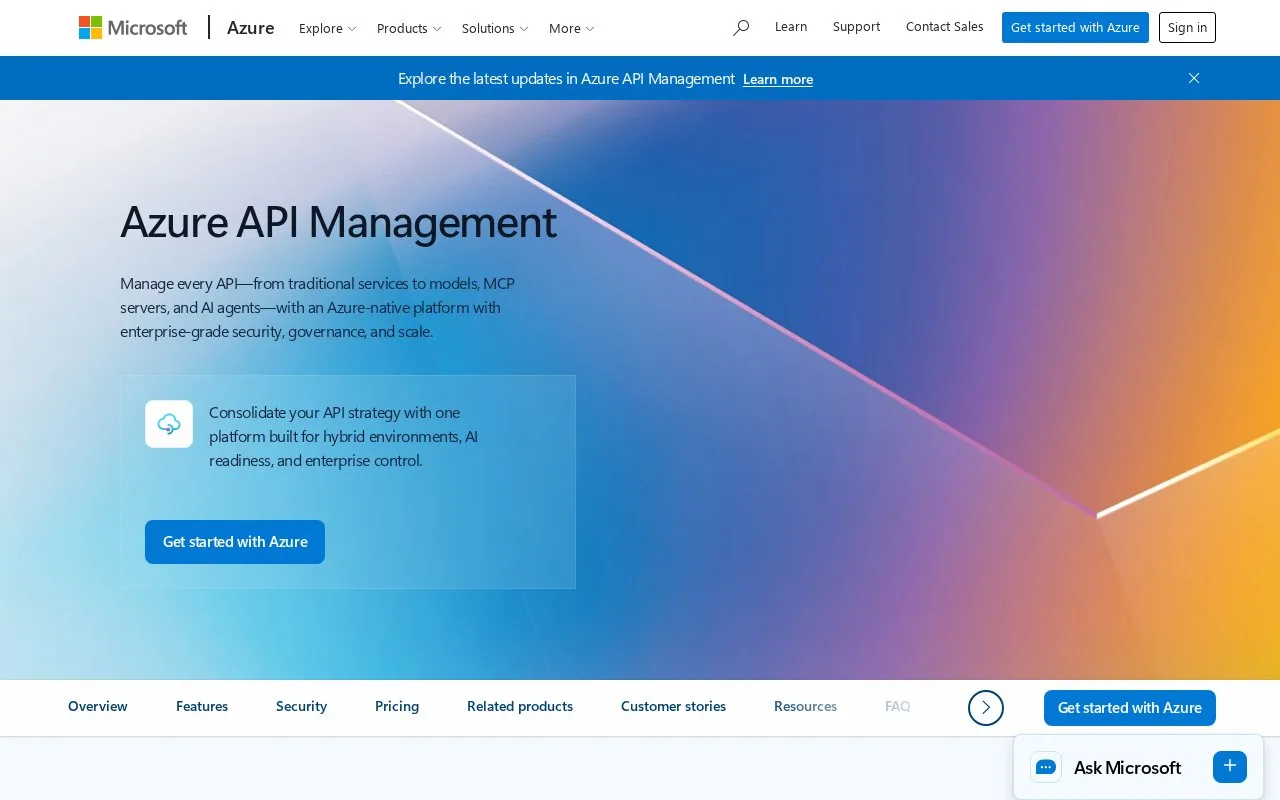Click the Ask Microsoft chat bubble icon
The image size is (1280, 800).
(1046, 767)
